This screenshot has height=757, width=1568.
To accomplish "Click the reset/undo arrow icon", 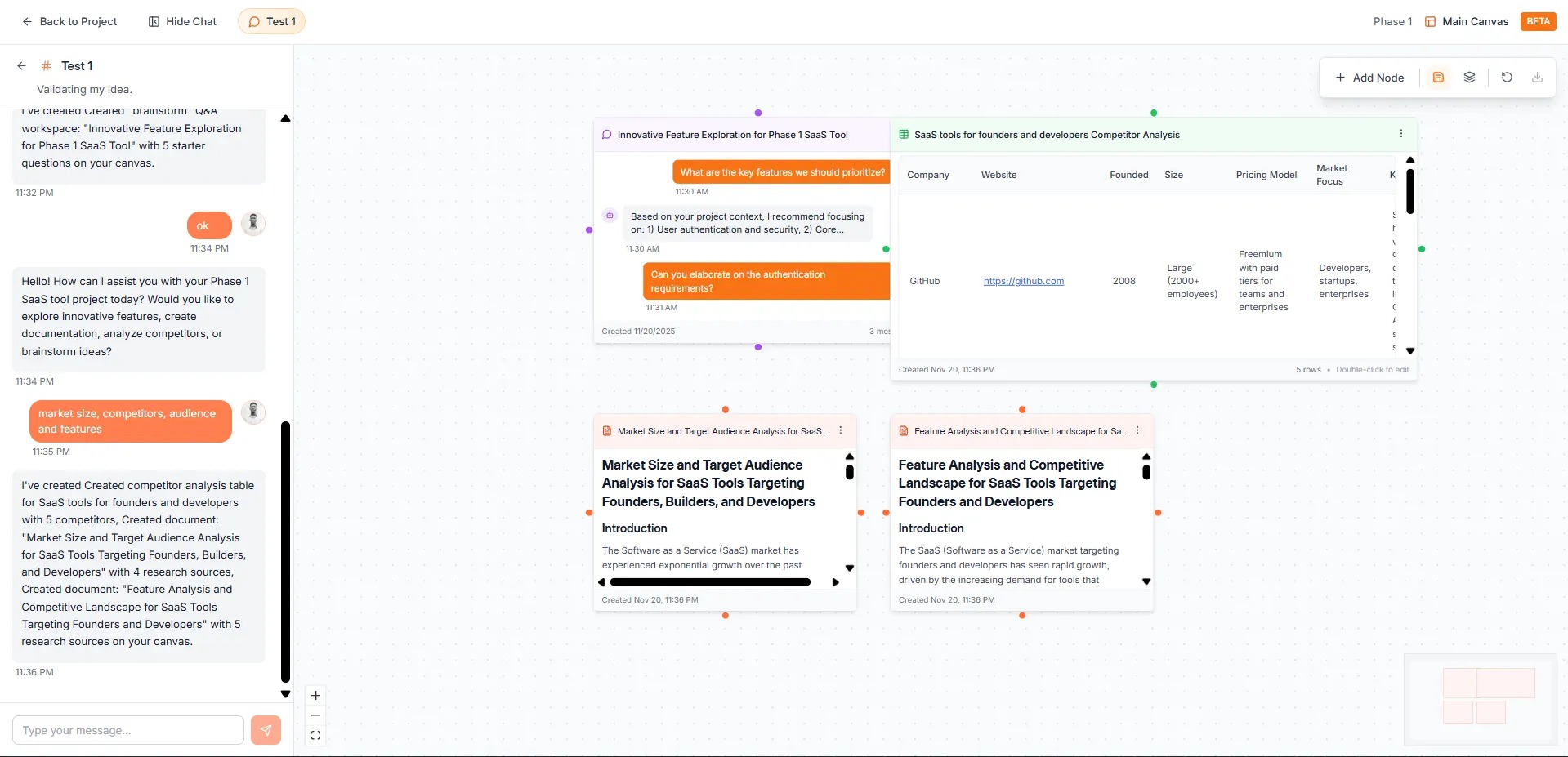I will [x=1507, y=78].
